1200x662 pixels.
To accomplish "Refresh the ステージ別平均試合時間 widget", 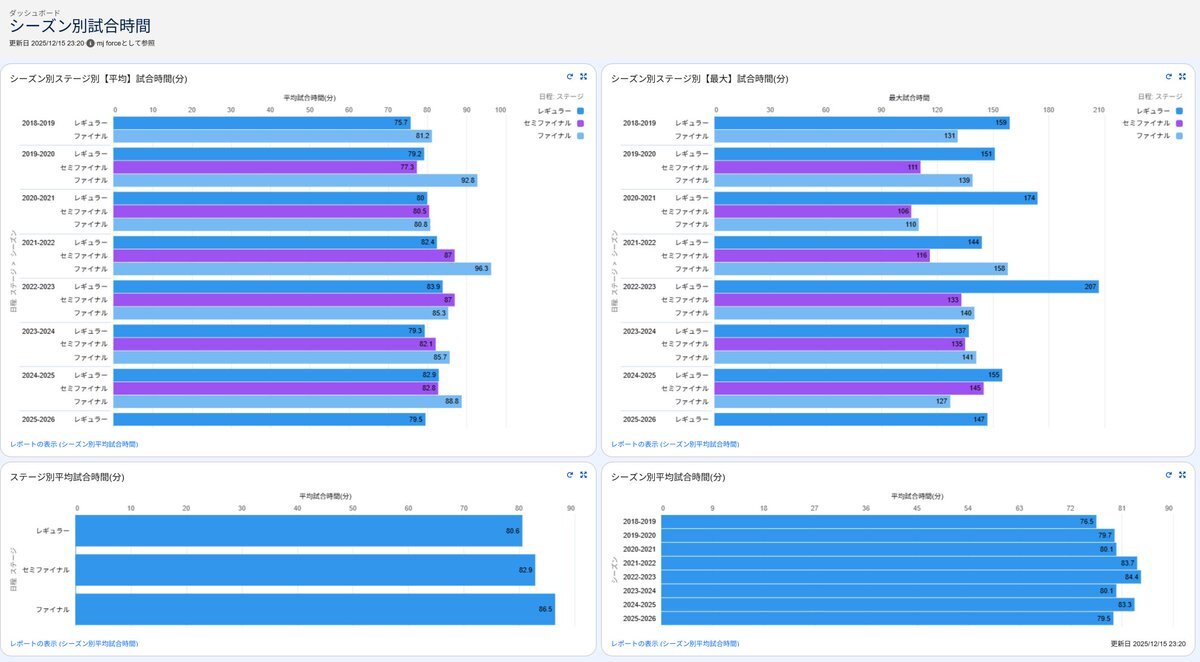I will (569, 475).
